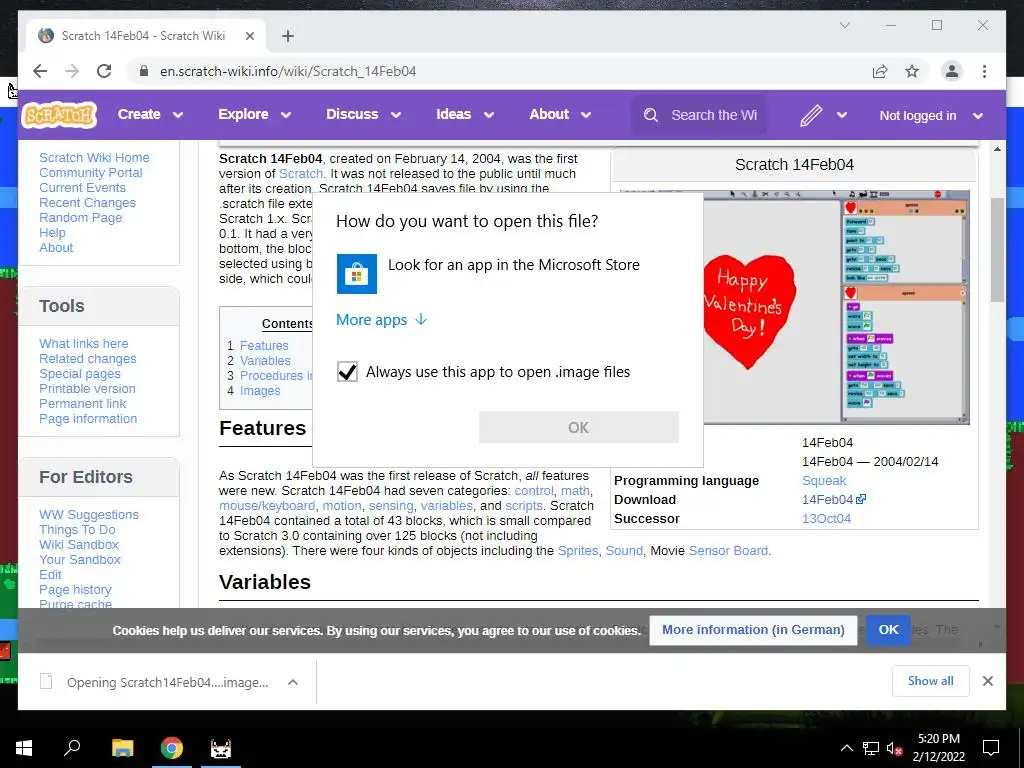Open Random Page link
Screen dimensions: 1024x768
[80, 217]
